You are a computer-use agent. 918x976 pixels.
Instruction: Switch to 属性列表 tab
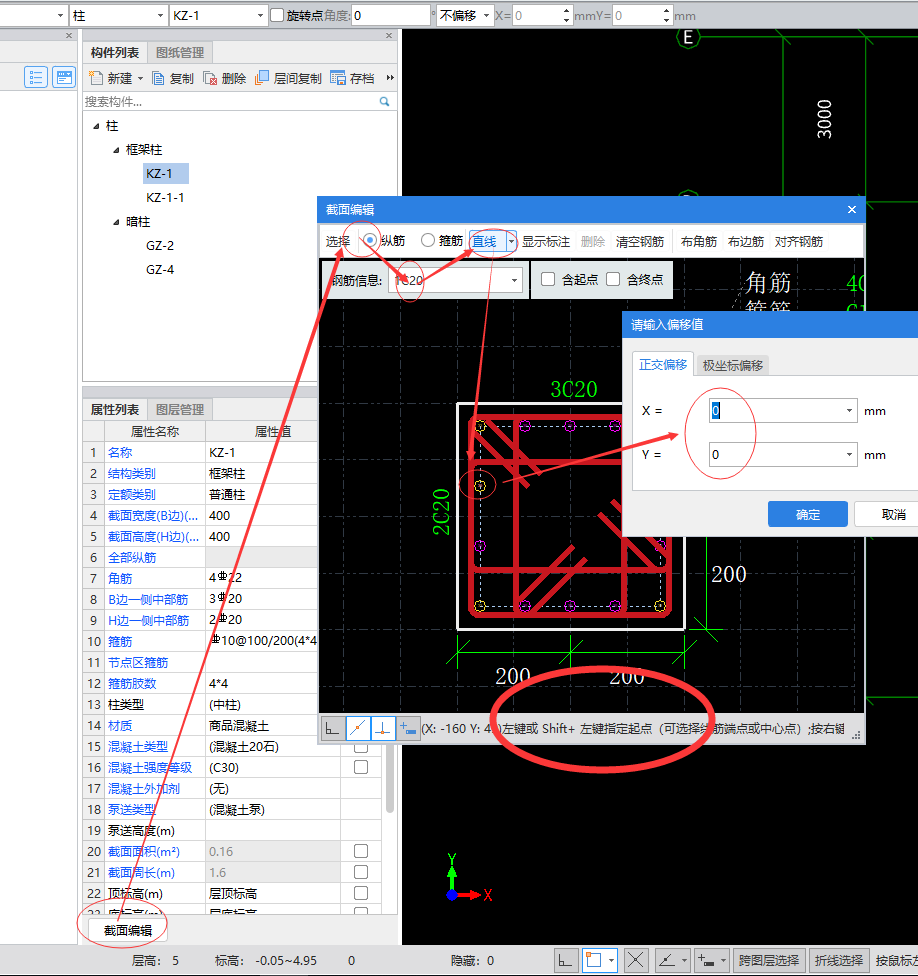tap(115, 410)
